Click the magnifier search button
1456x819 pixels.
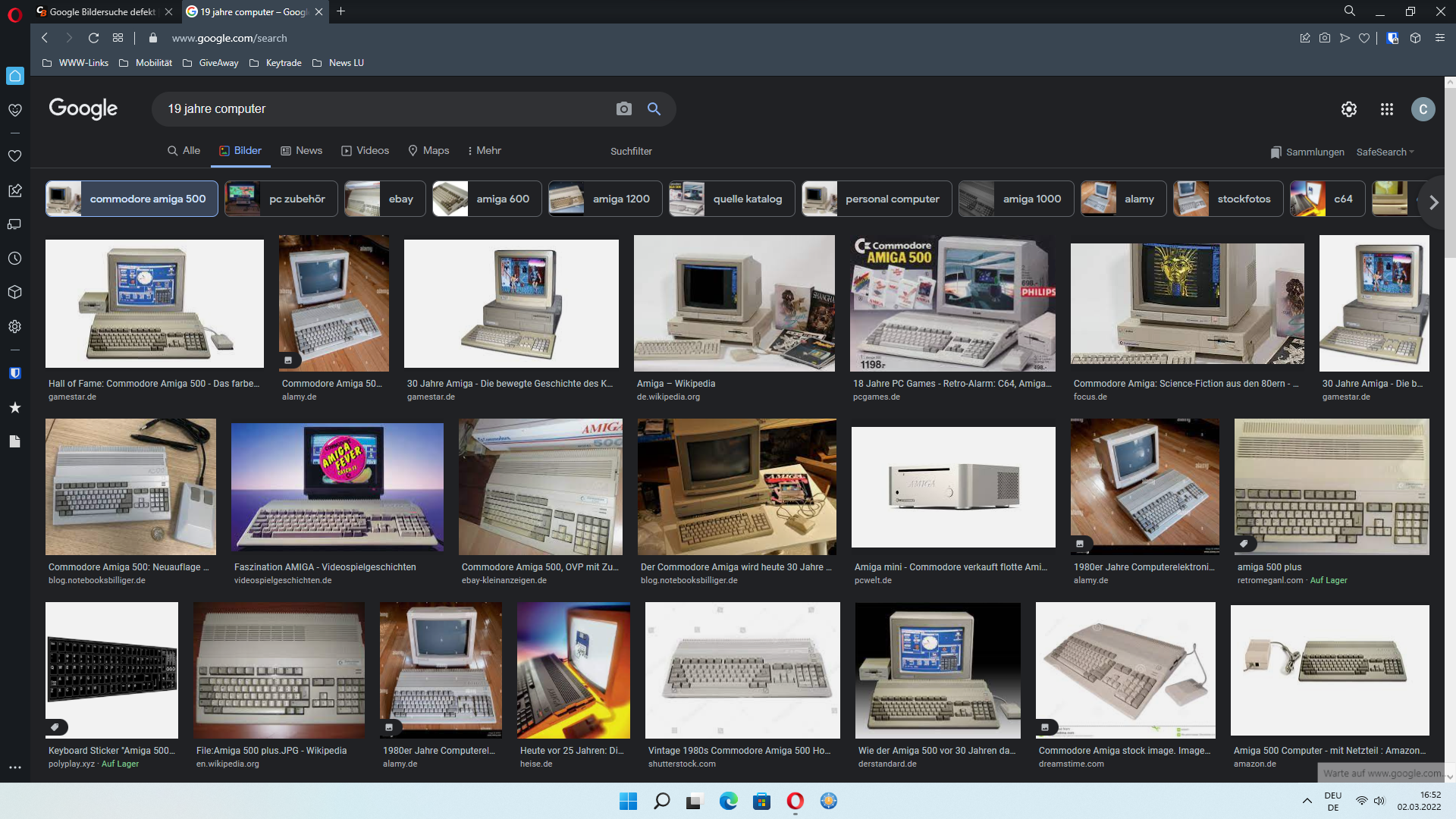654,109
